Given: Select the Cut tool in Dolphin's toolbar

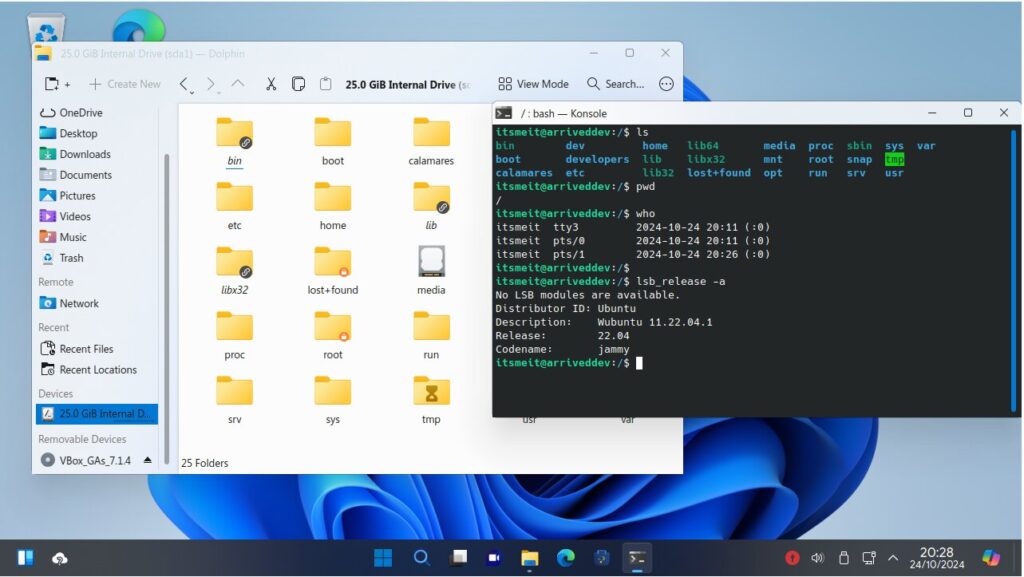Looking at the screenshot, I should [x=271, y=84].
